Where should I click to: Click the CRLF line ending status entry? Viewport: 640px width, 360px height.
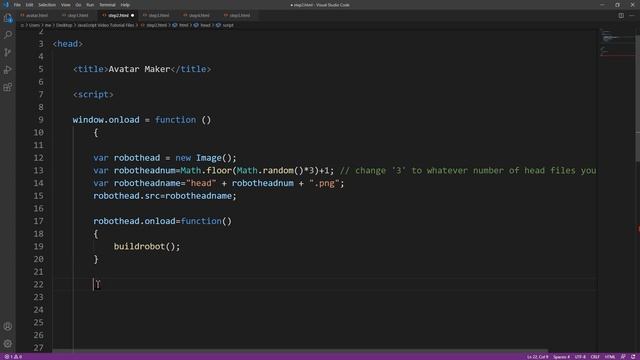click(595, 357)
